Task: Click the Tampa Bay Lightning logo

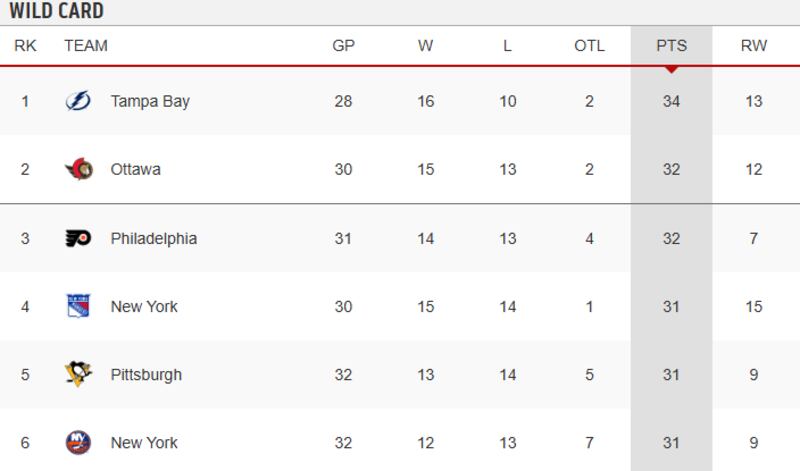Action: click(78, 101)
